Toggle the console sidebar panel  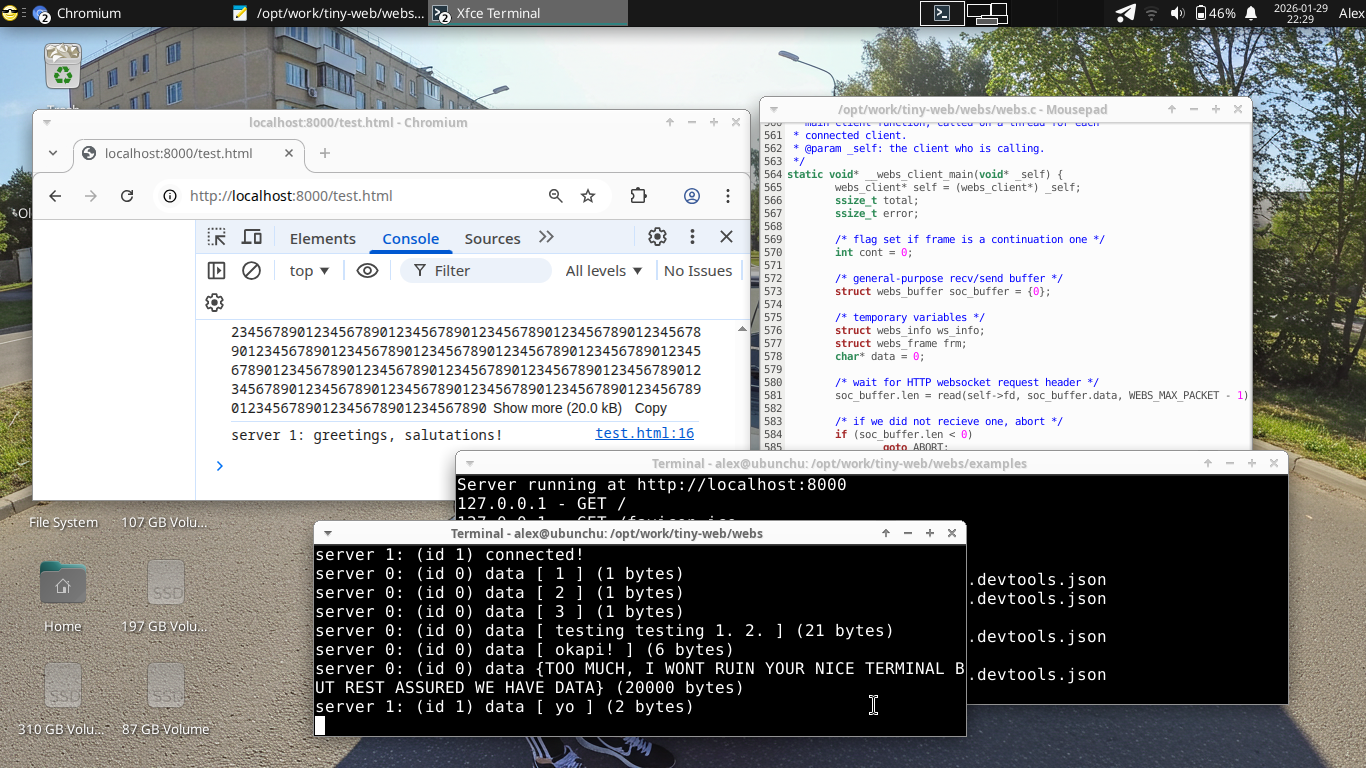point(216,270)
